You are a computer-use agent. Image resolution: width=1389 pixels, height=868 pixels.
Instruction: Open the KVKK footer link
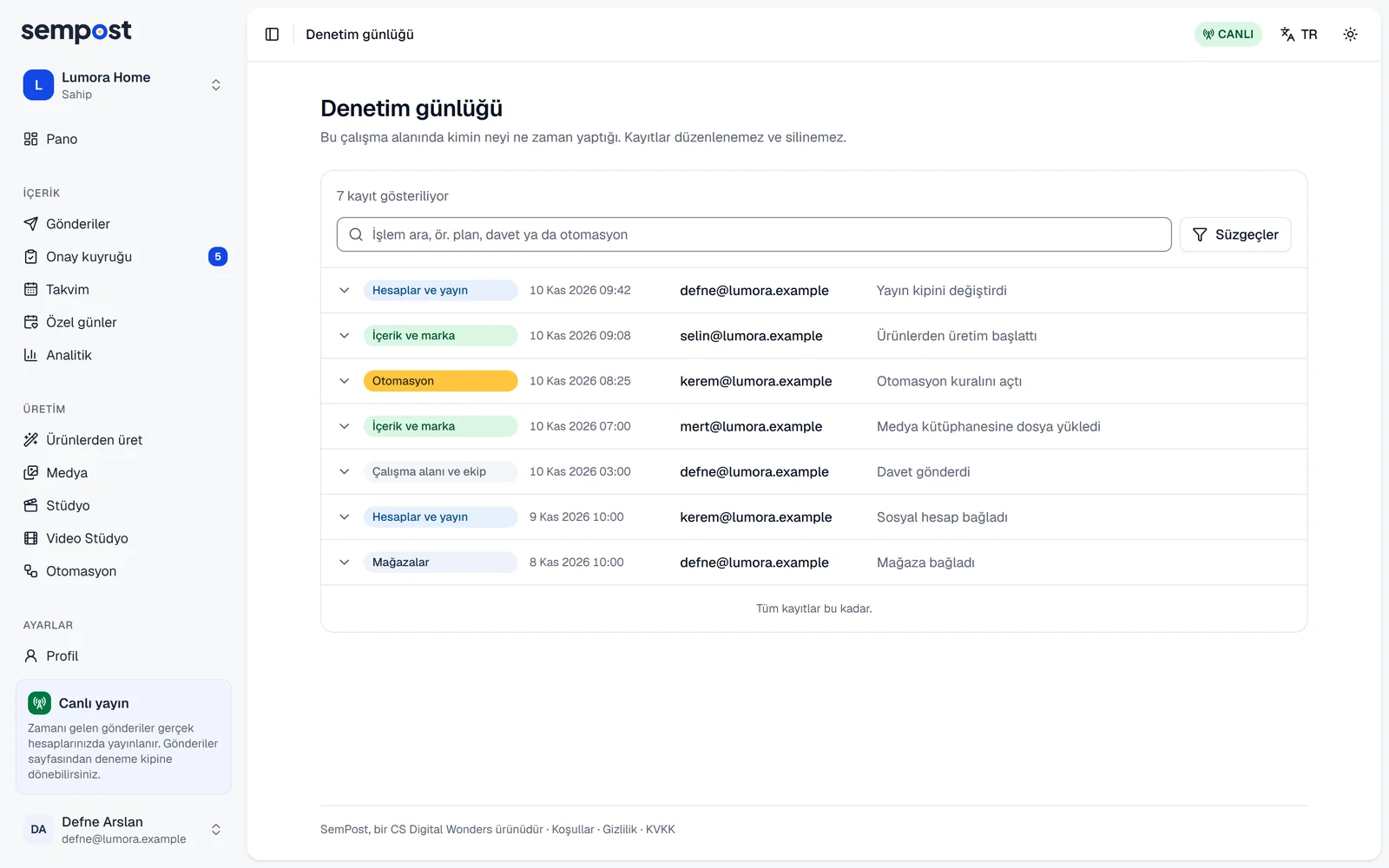[661, 830]
